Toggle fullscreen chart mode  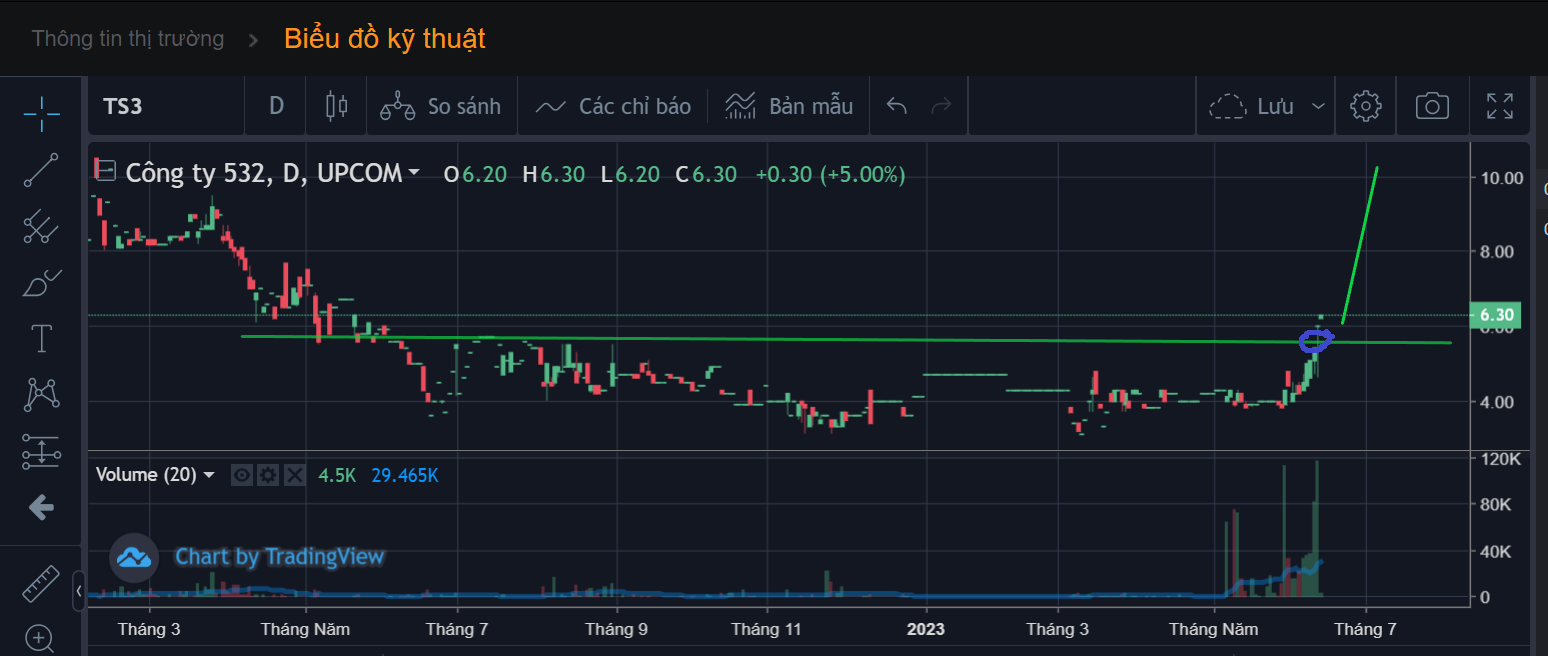coord(1500,106)
